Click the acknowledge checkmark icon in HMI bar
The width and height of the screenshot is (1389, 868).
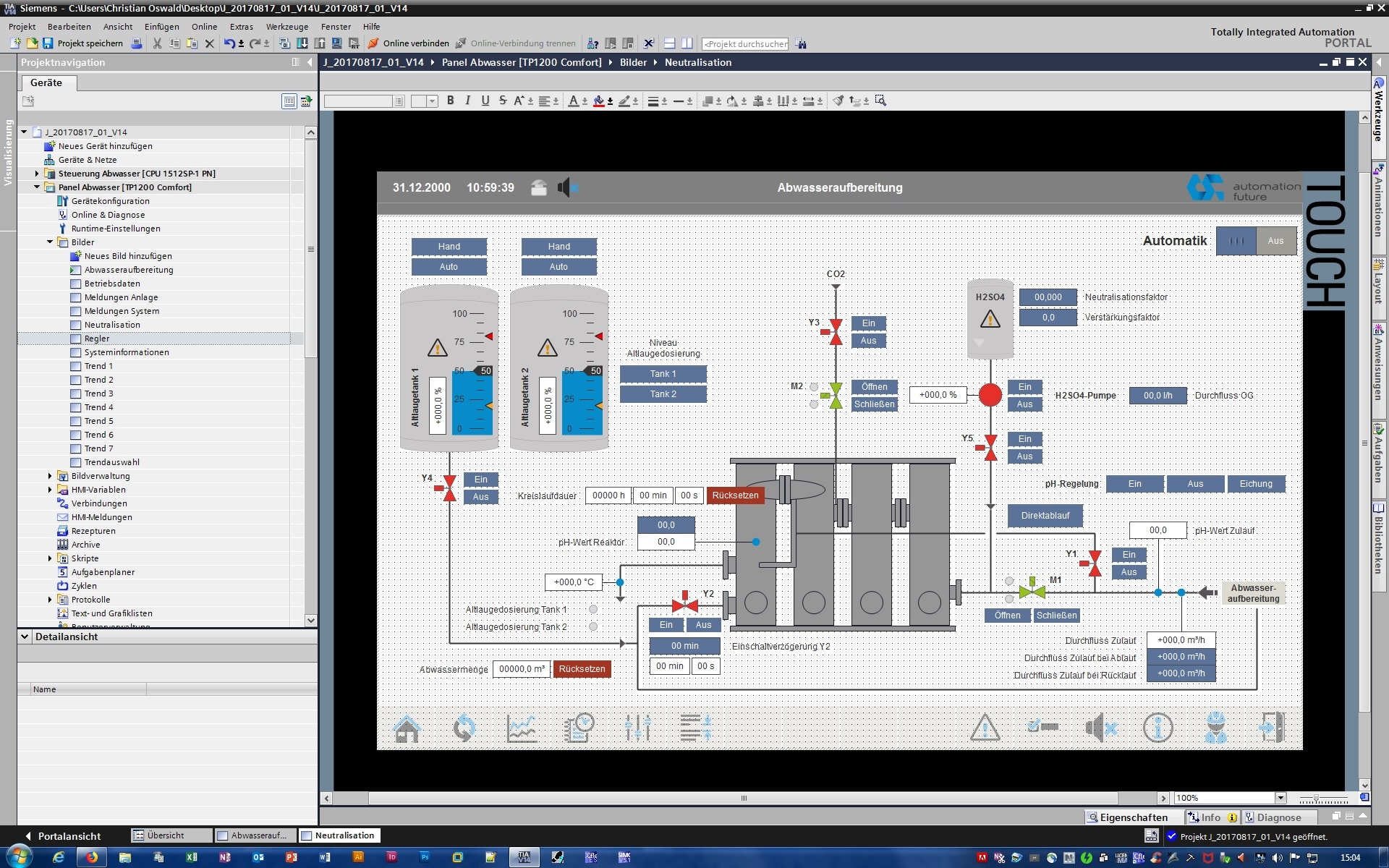point(1042,726)
